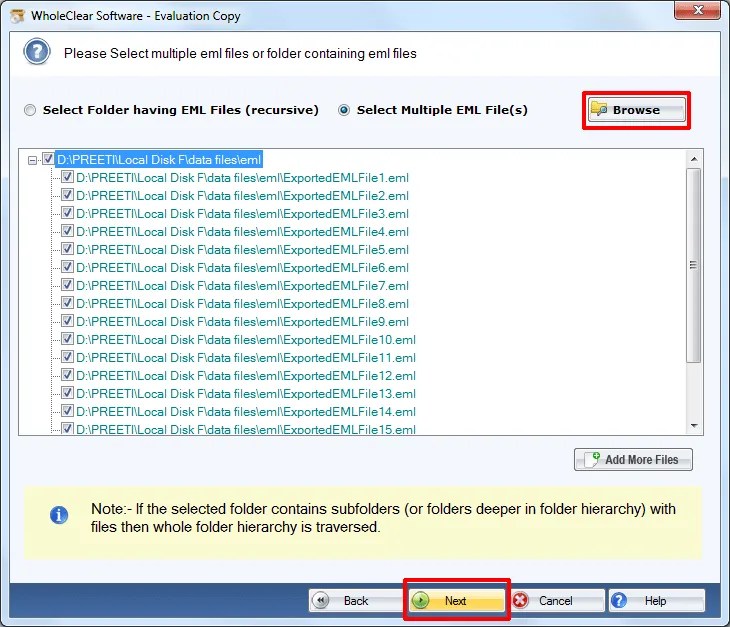Click WholeClear app icon in title bar
Viewport: 730px width, 627px height.
click(x=18, y=15)
